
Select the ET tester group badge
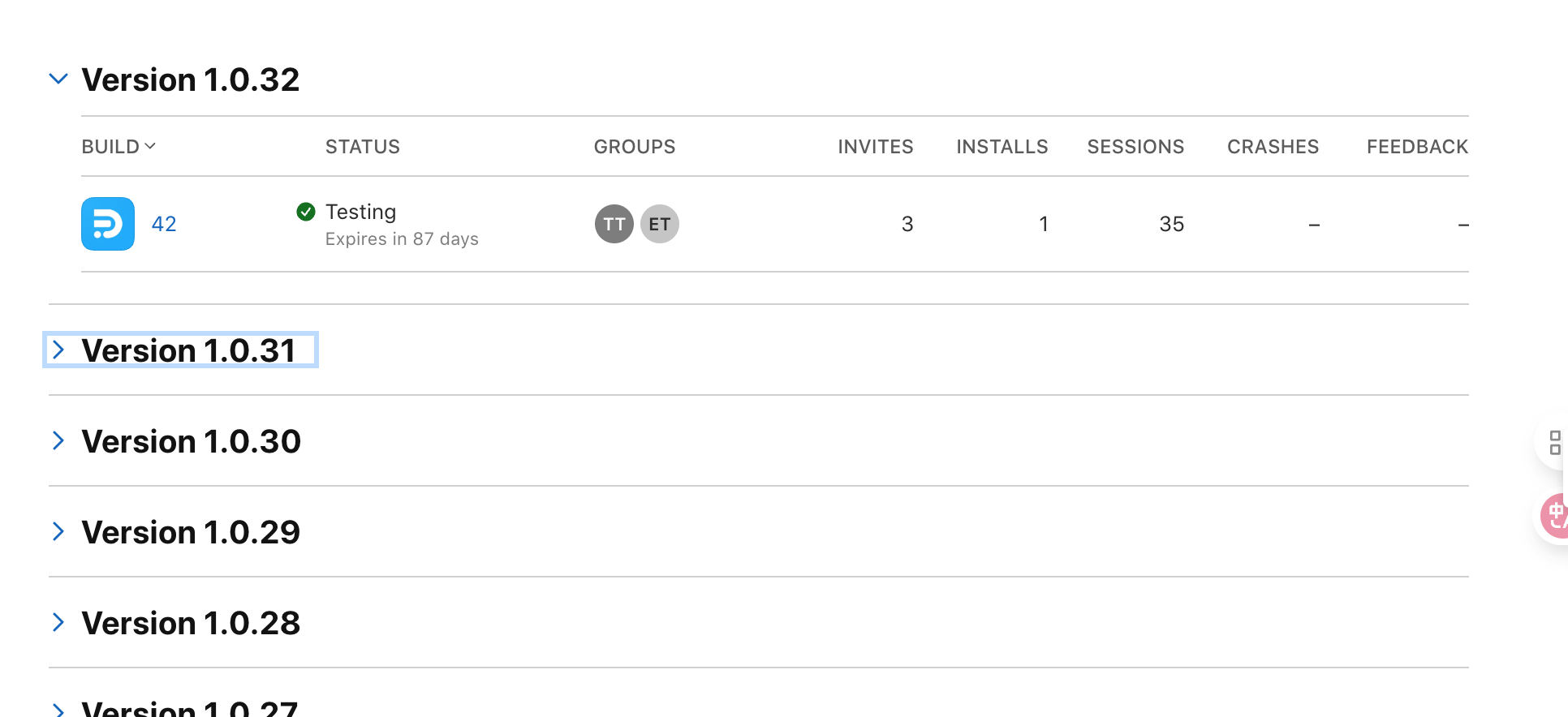[x=660, y=224]
